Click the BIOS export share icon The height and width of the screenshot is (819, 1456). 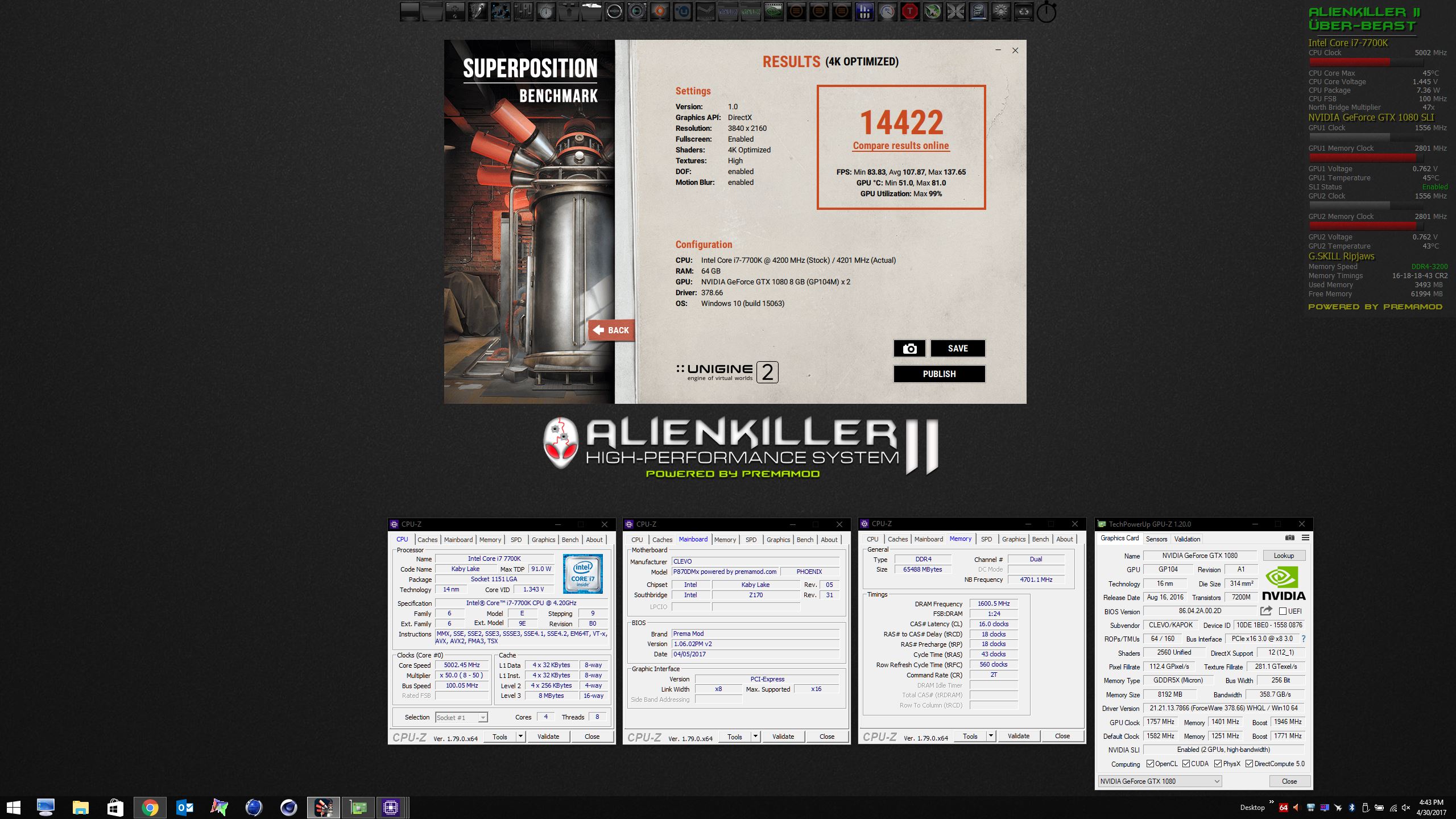pyautogui.click(x=1265, y=611)
